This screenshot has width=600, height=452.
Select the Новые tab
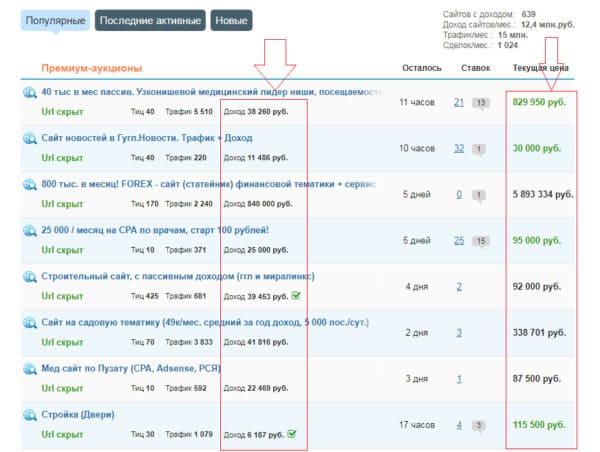[x=231, y=20]
